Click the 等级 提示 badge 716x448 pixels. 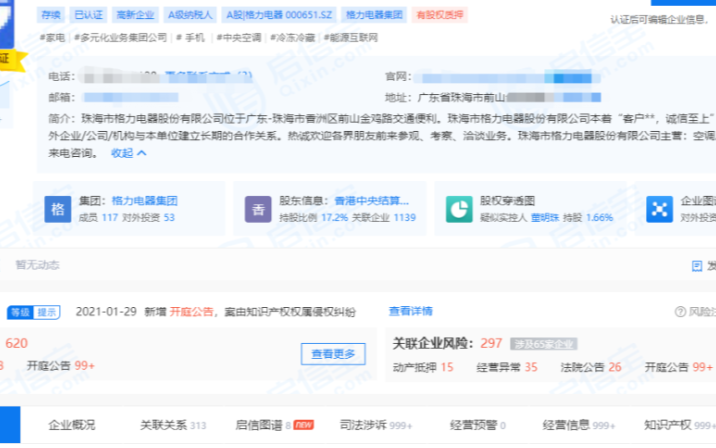[x=33, y=312]
